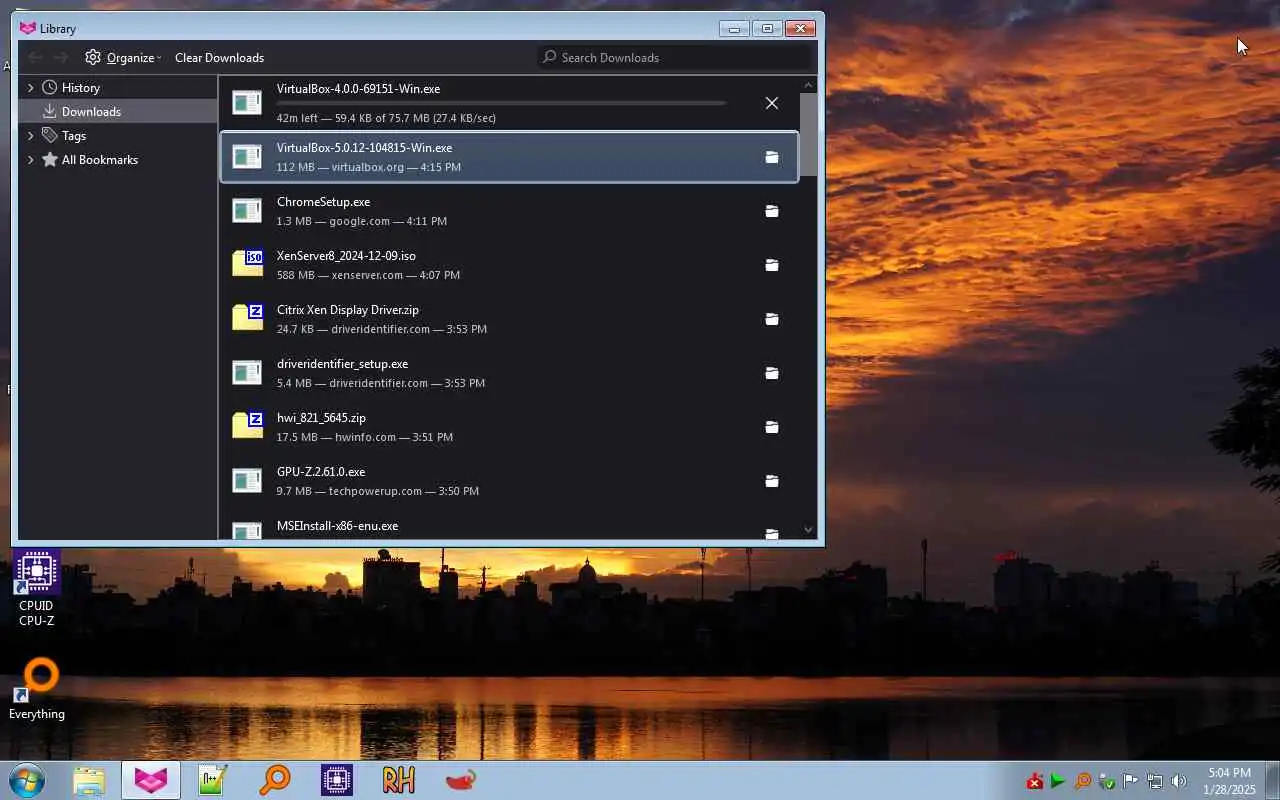This screenshot has width=1280, height=800.
Task: Click the network tray icon
Action: pyautogui.click(x=1155, y=781)
